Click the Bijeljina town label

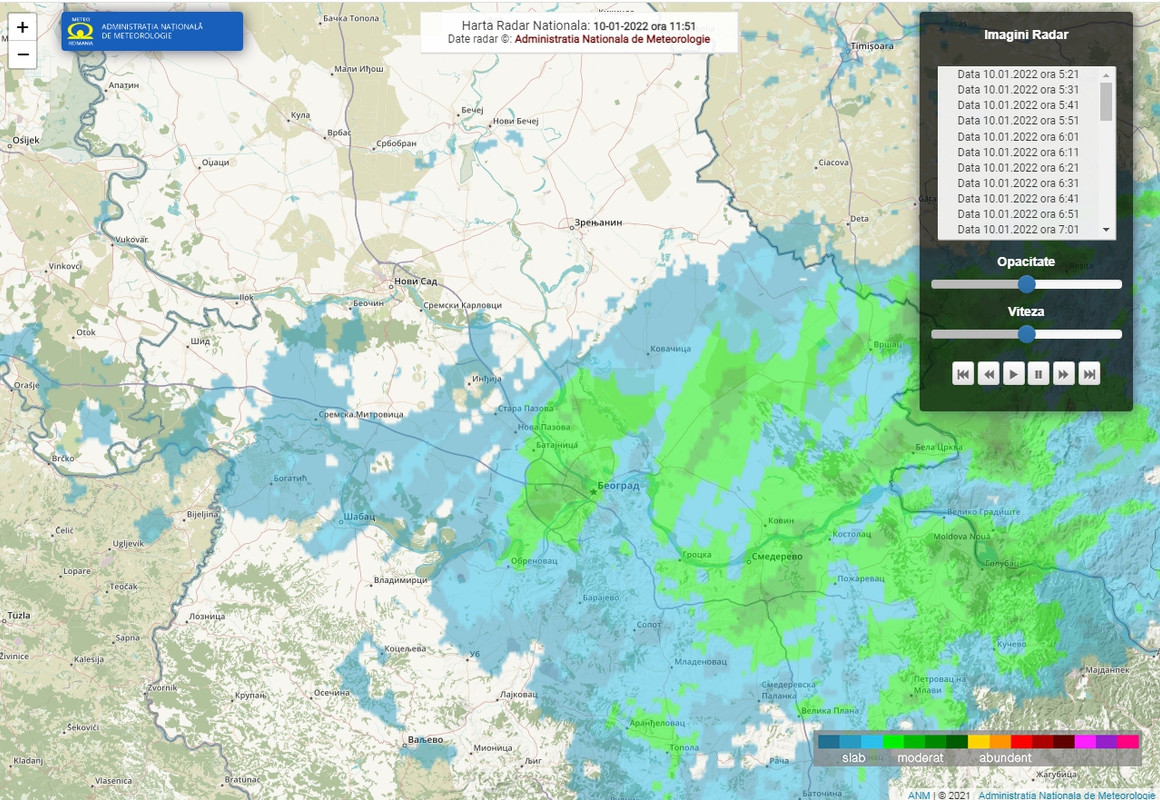click(203, 514)
